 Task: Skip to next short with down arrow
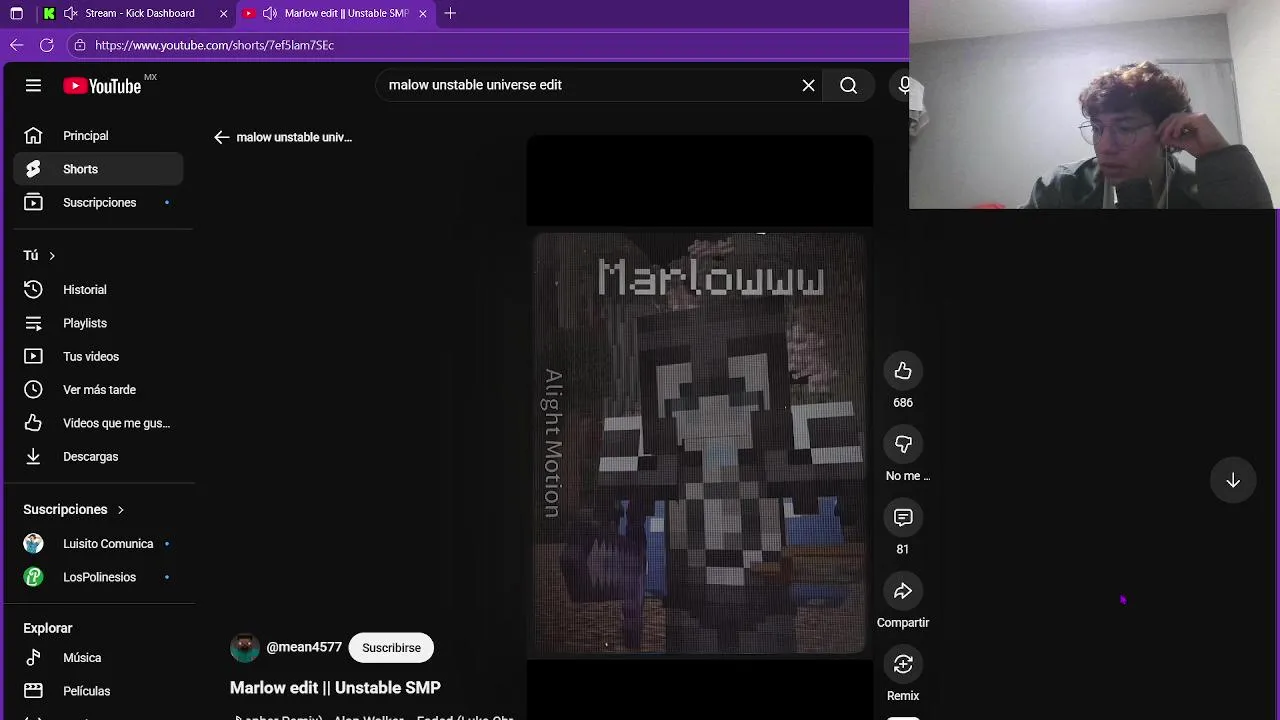(1233, 480)
